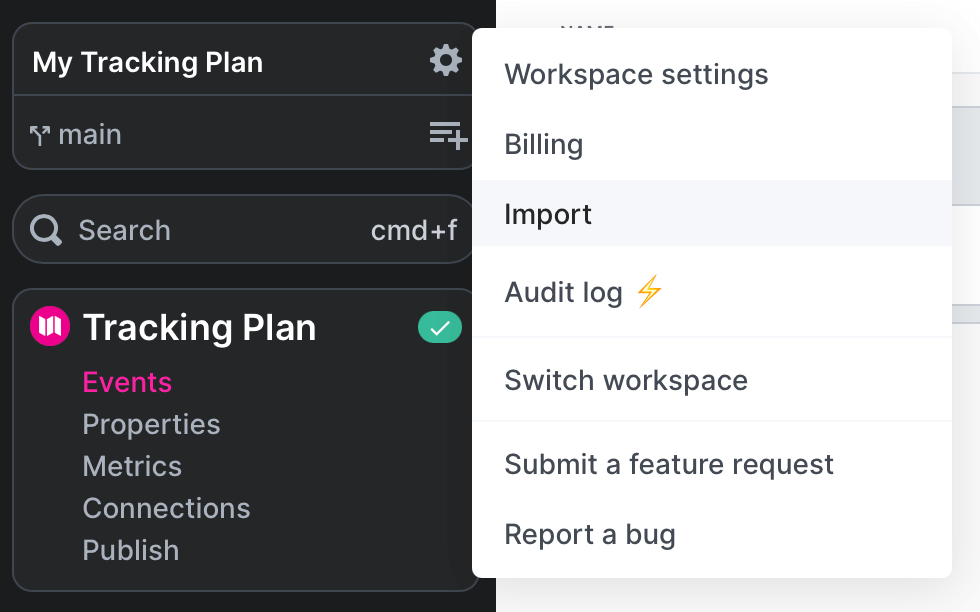The width and height of the screenshot is (980, 612).
Task: Open the Properties section
Action: [x=151, y=424]
